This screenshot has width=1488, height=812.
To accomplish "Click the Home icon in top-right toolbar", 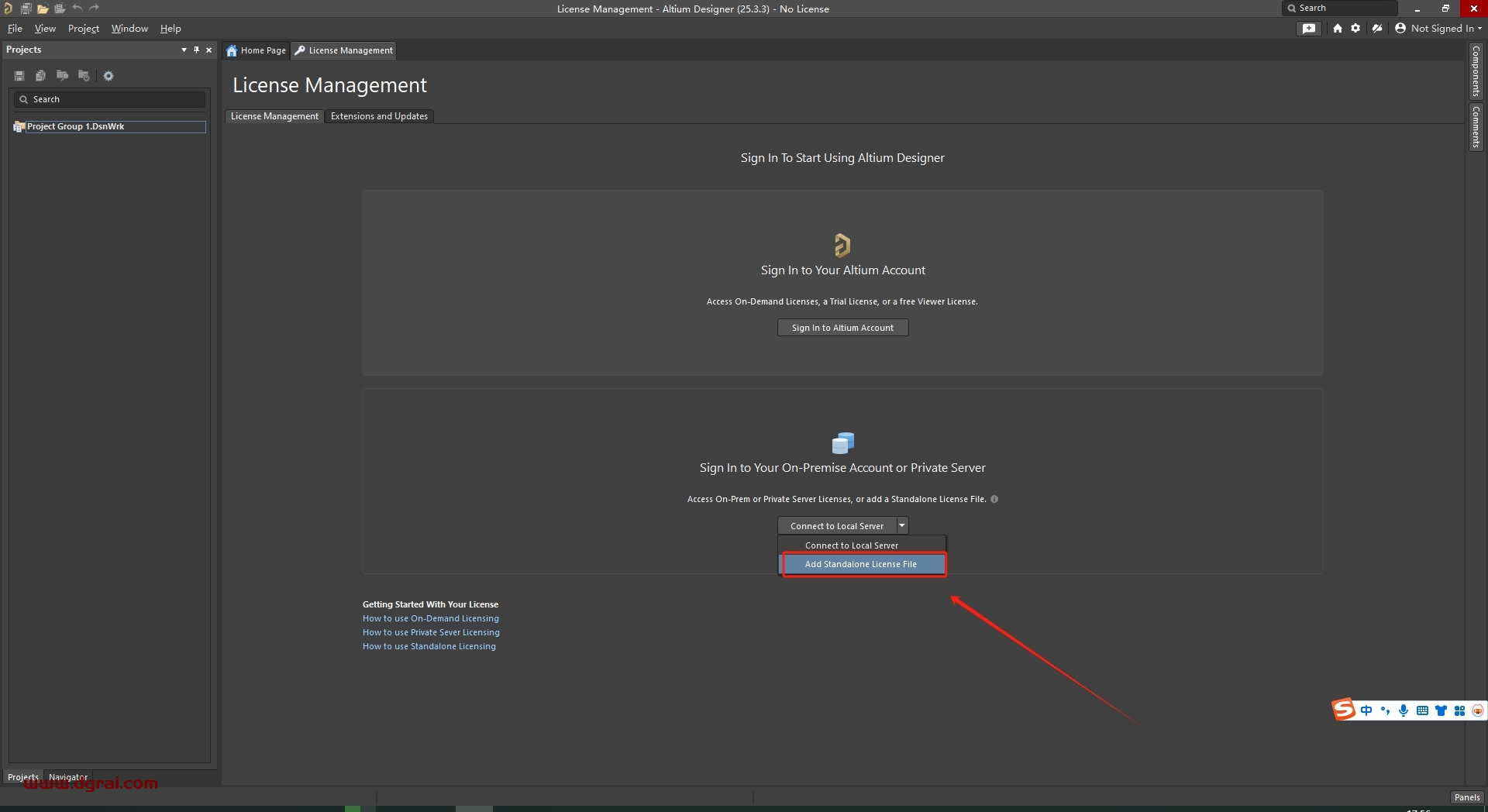I will click(x=1338, y=29).
